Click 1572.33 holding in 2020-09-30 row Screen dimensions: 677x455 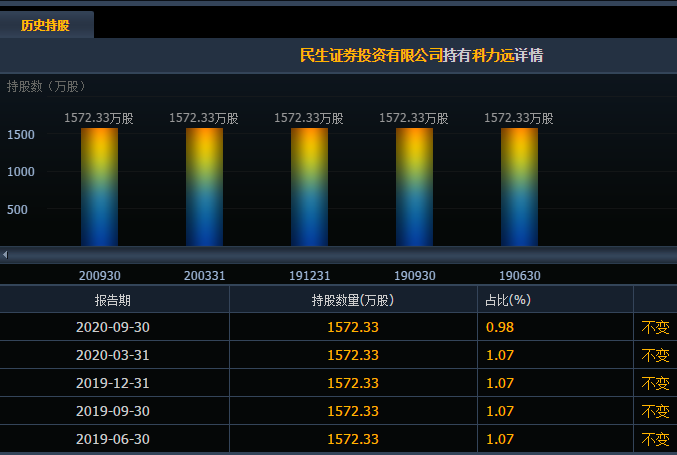pos(353,327)
